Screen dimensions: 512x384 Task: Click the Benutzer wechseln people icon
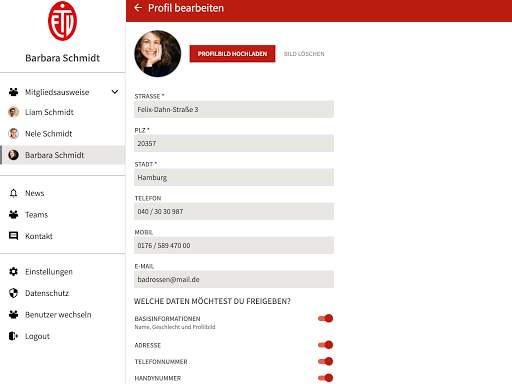13,314
